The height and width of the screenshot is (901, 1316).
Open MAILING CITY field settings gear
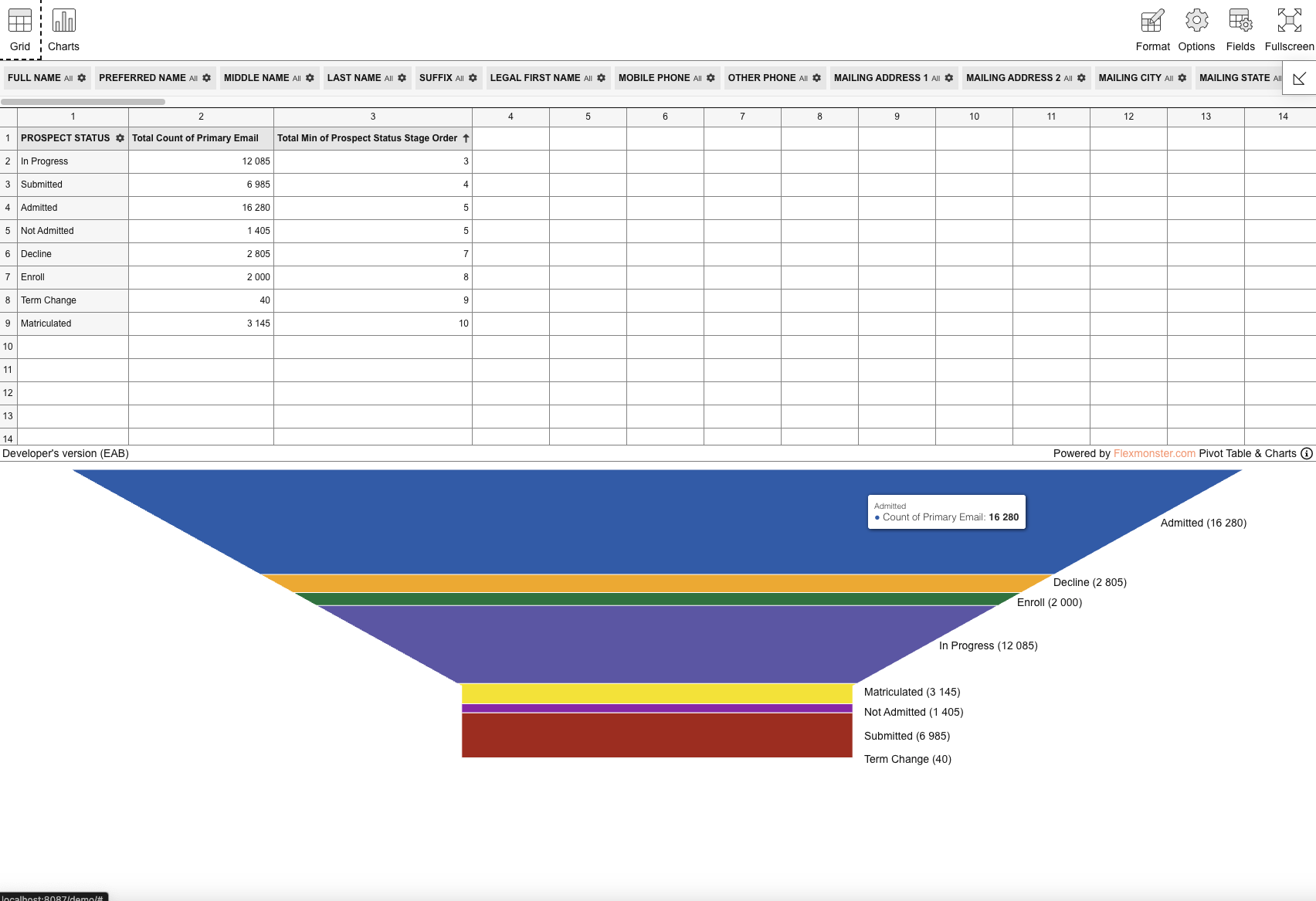point(1182,77)
